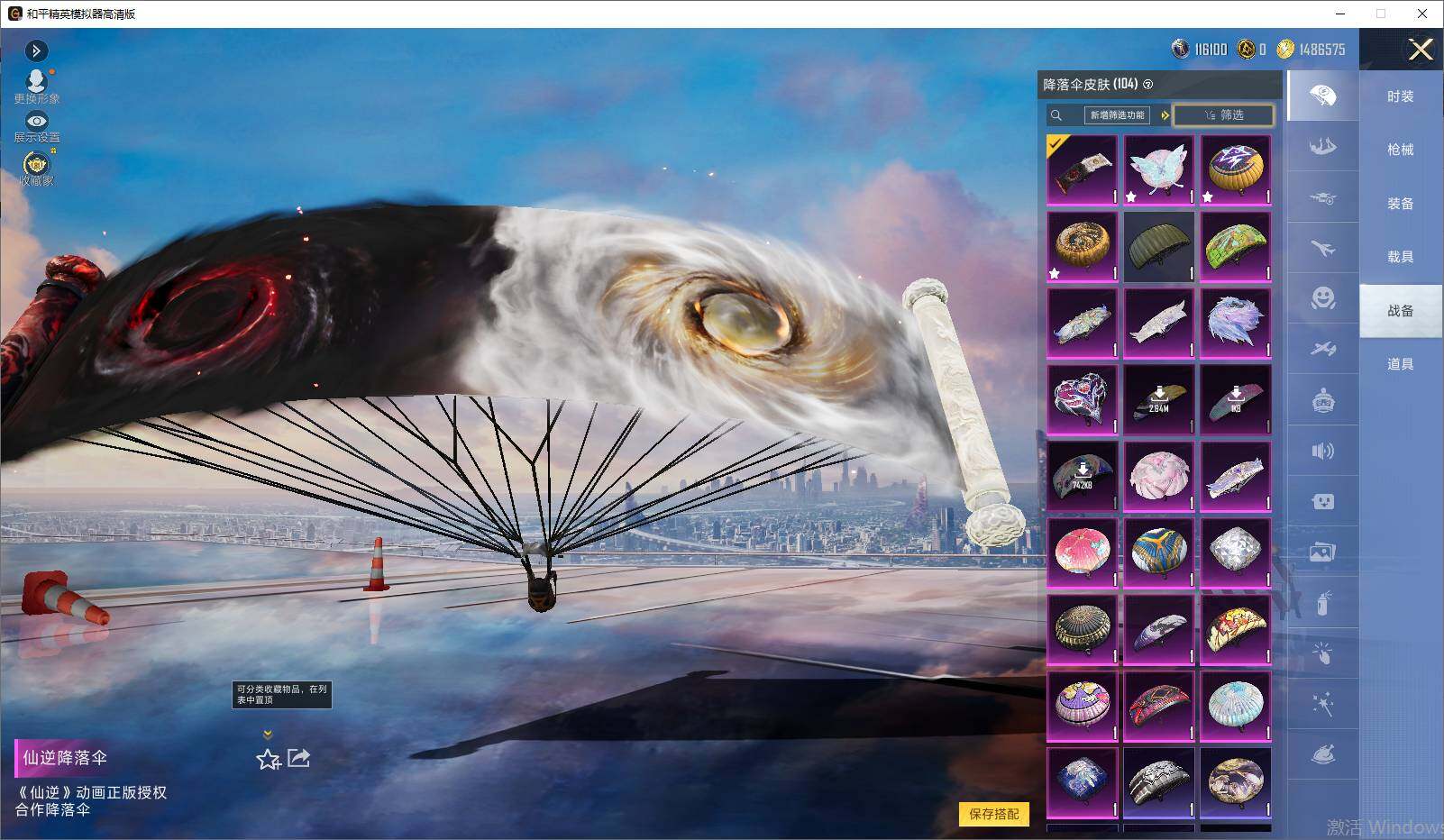The height and width of the screenshot is (840, 1444).
Task: Select the green leaf-pattern parachute skin
Action: point(1236,247)
